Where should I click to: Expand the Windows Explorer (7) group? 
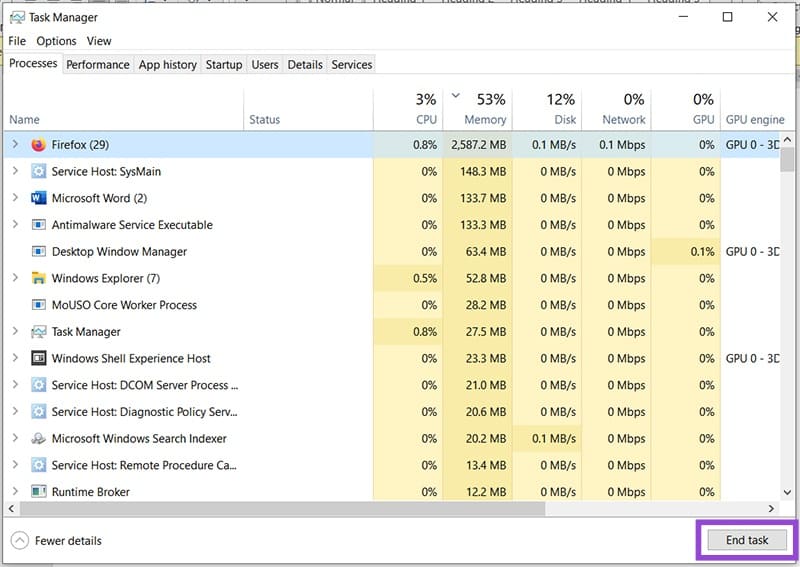[15, 278]
